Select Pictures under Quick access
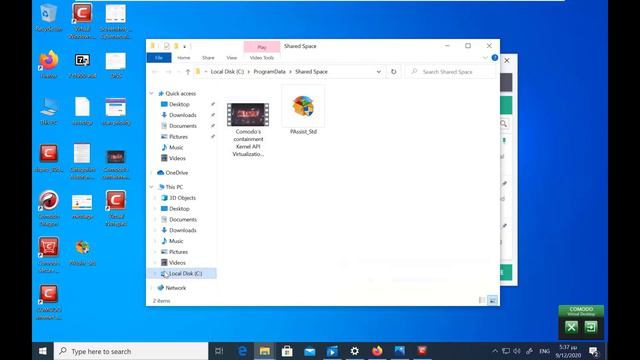The width and height of the screenshot is (640, 360). 178,137
